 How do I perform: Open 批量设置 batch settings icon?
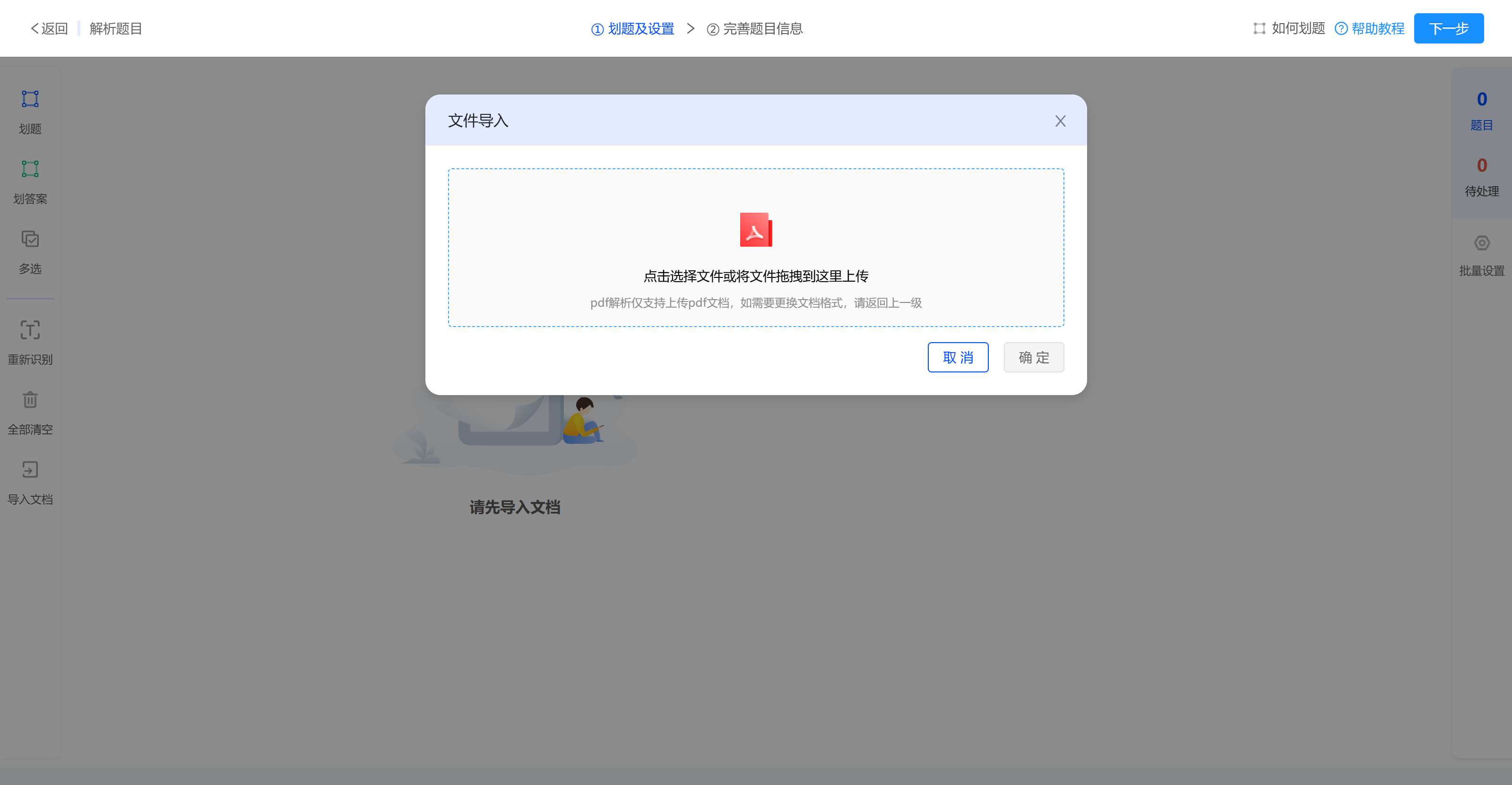(1481, 243)
